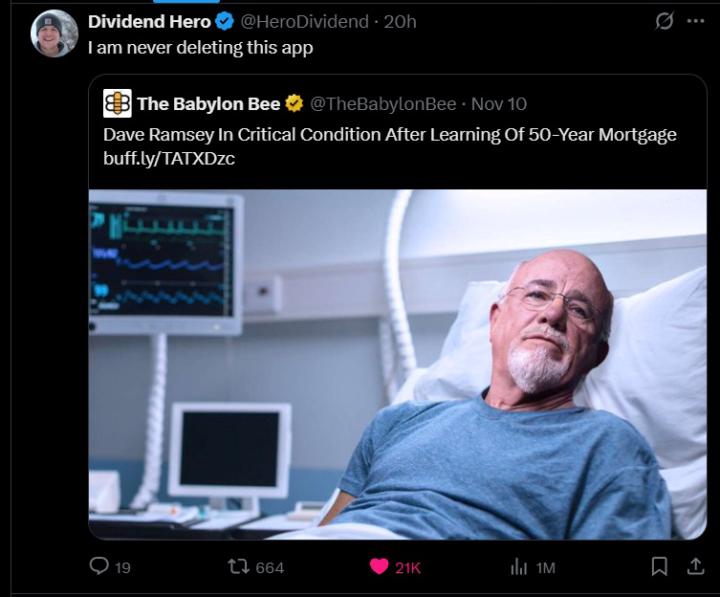Click The Babylon Bee avatar logo
The height and width of the screenshot is (597, 720).
117,103
